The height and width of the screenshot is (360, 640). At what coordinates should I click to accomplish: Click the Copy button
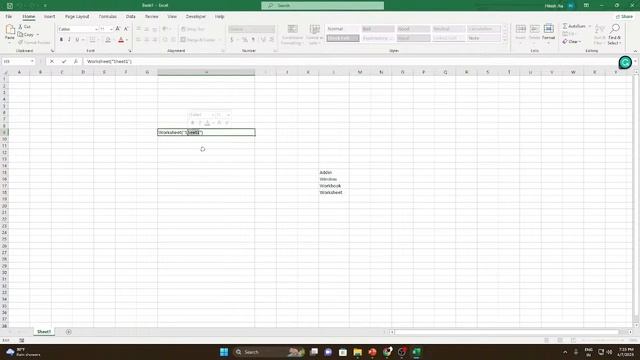(x=25, y=34)
